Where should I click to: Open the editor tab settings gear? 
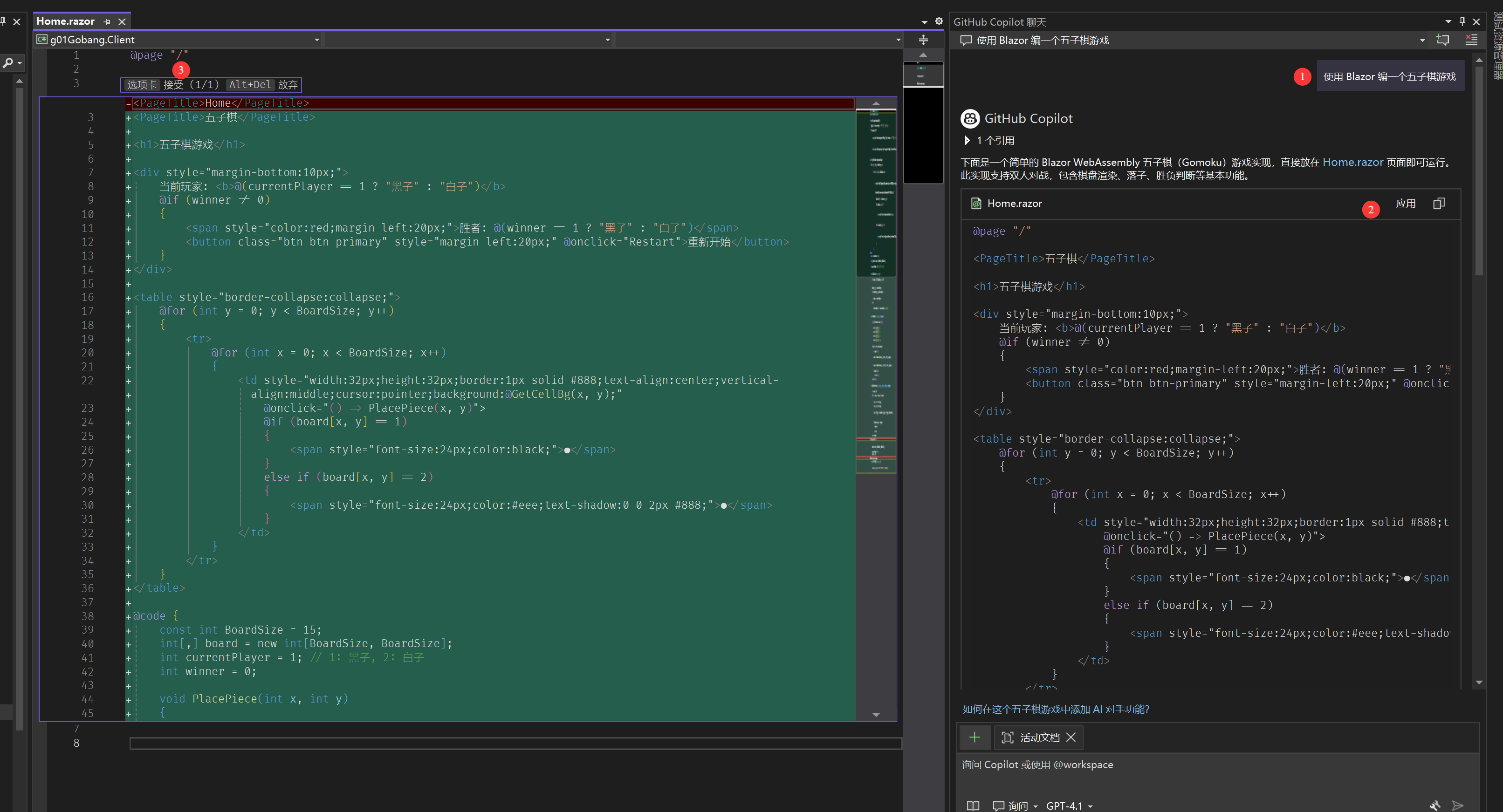939,21
